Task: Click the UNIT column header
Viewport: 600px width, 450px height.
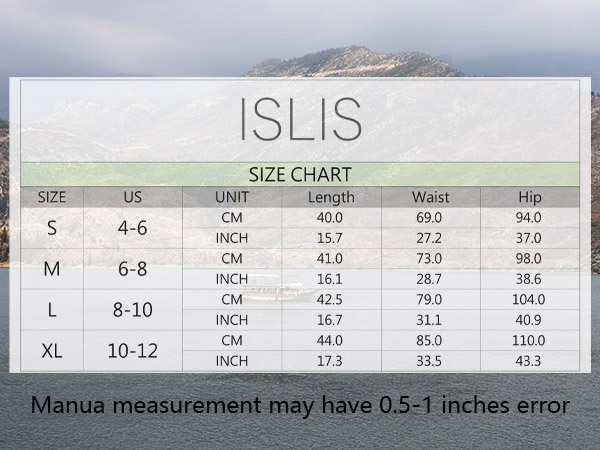Action: click(232, 197)
